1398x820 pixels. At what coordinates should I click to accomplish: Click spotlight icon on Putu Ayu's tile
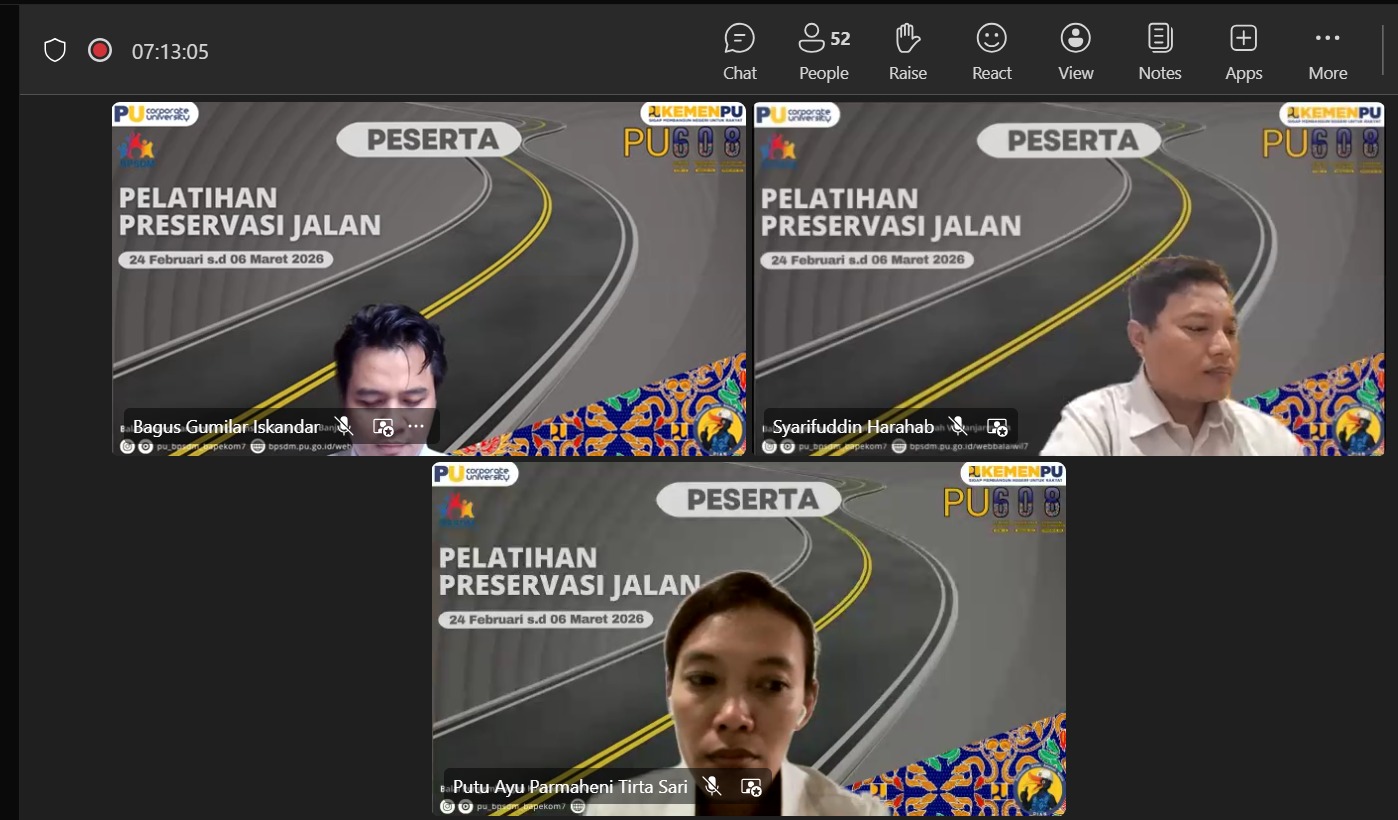pos(751,787)
